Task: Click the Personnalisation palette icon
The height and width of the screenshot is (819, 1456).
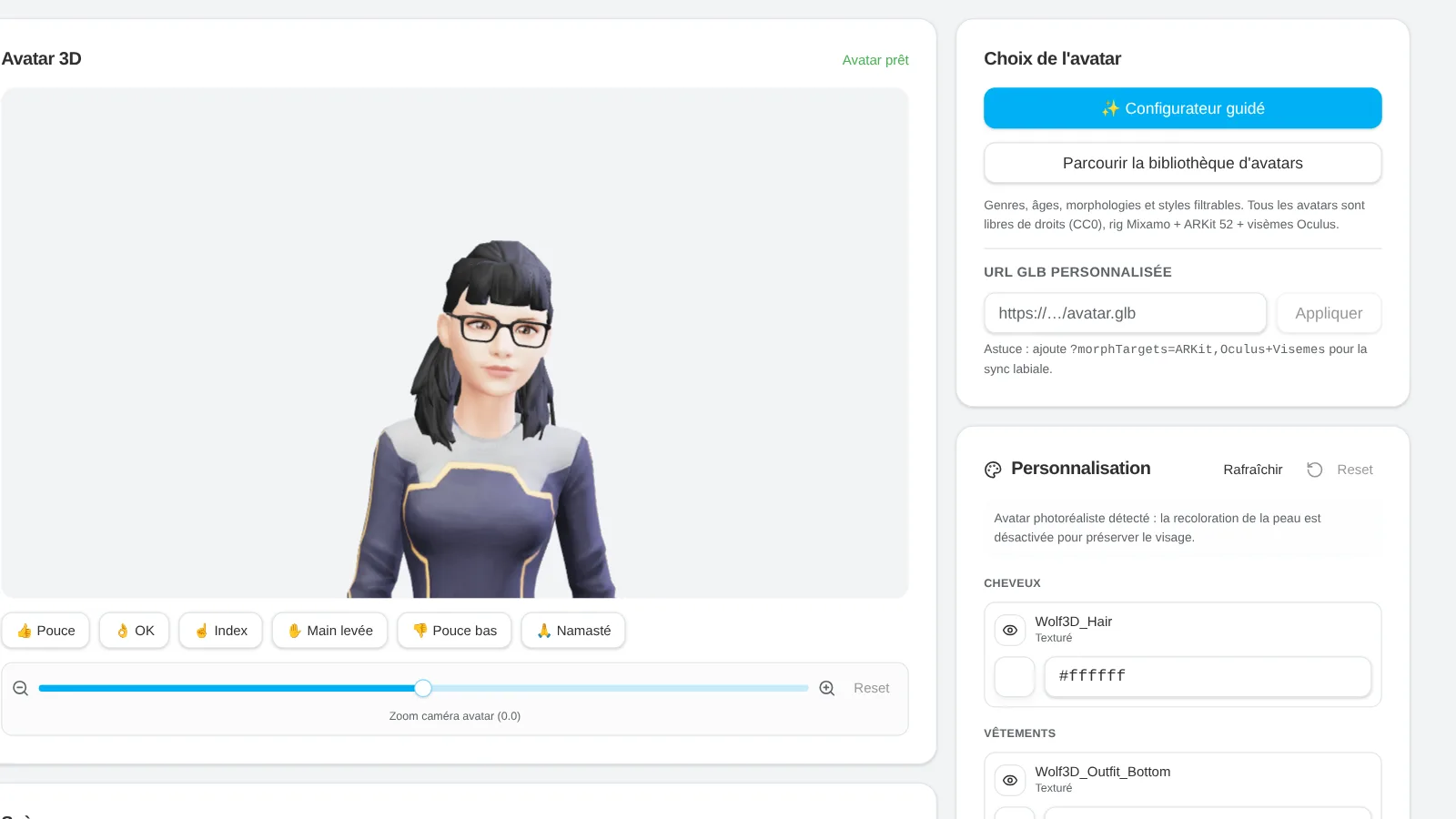Action: coord(993,470)
